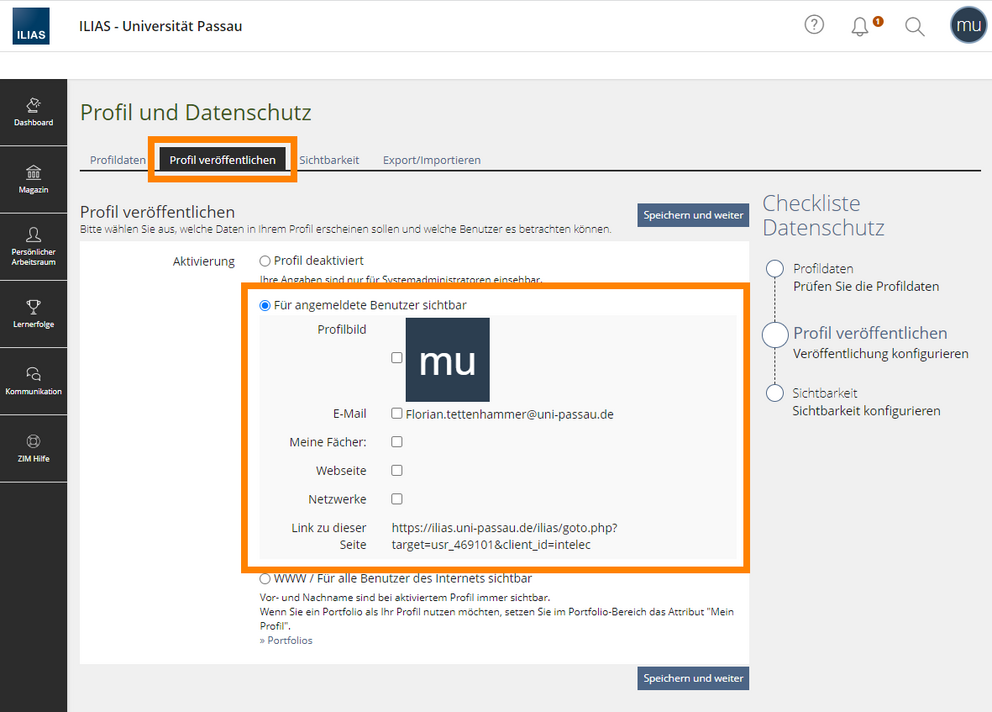This screenshot has width=992, height=712.
Task: Check the Profilbild checkbox
Action: click(397, 358)
